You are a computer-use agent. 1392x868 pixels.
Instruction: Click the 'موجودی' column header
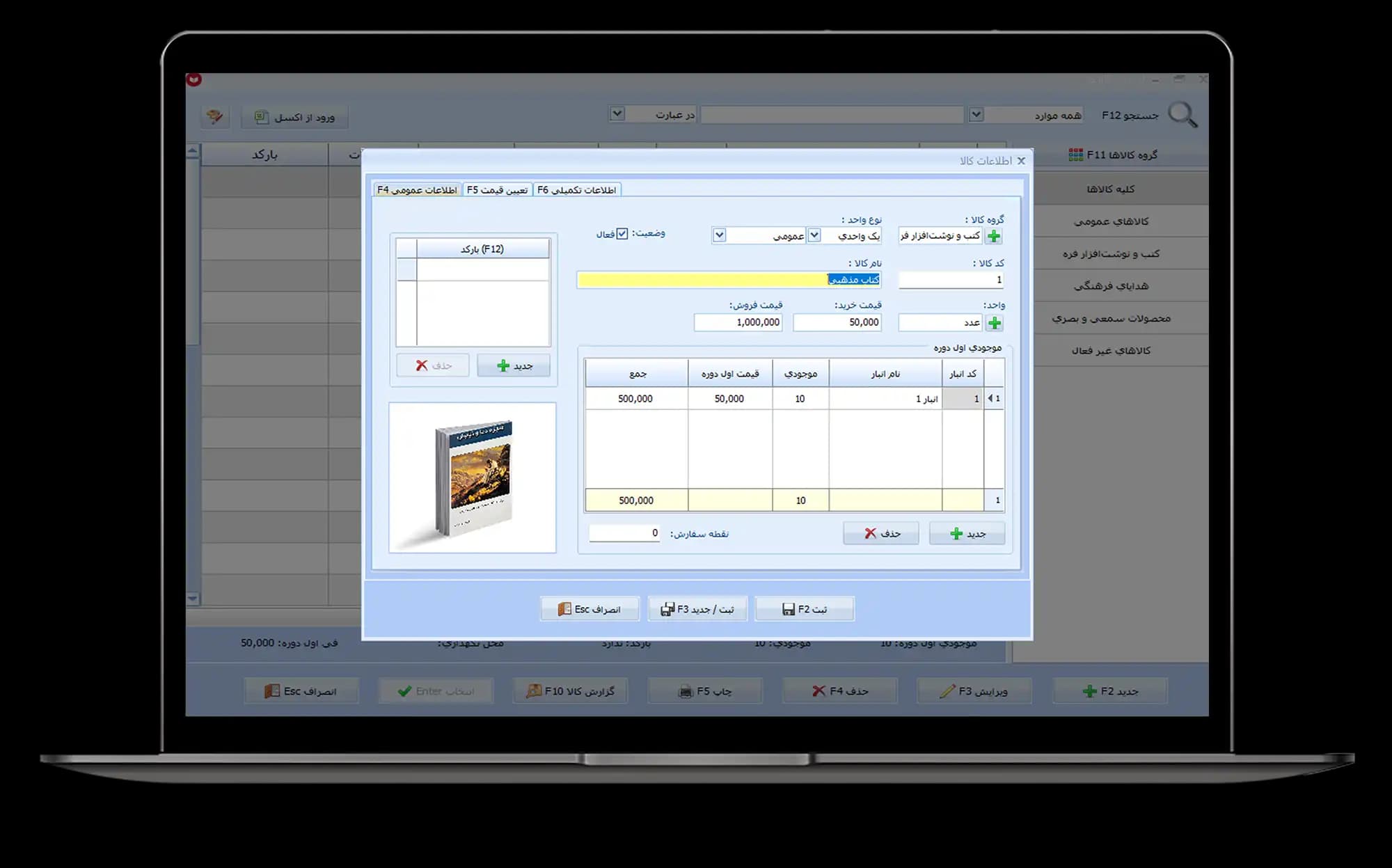[800, 374]
